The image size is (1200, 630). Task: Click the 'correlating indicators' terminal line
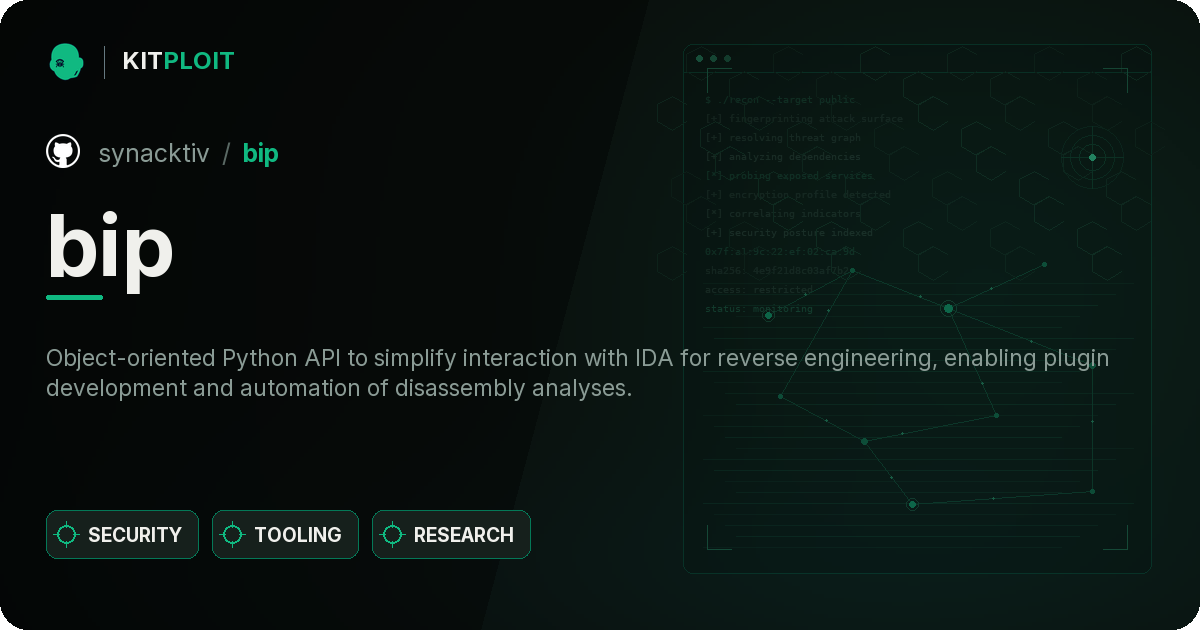[782, 214]
